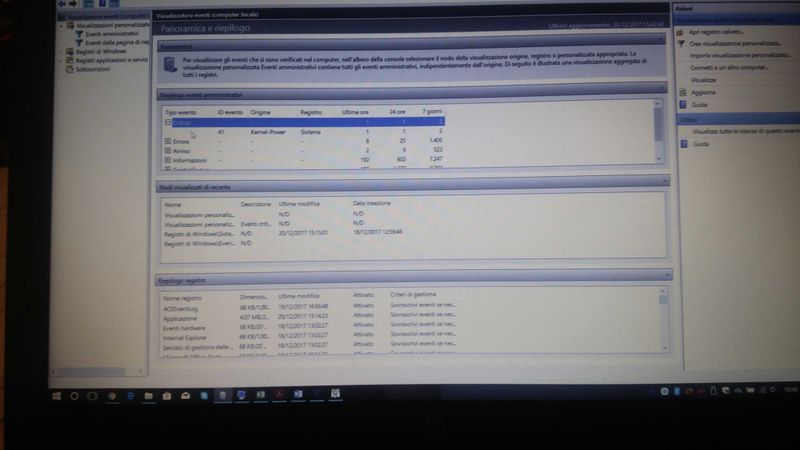Select Sottoscrizioni in the tree
This screenshot has width=800, height=450.
tap(93, 69)
